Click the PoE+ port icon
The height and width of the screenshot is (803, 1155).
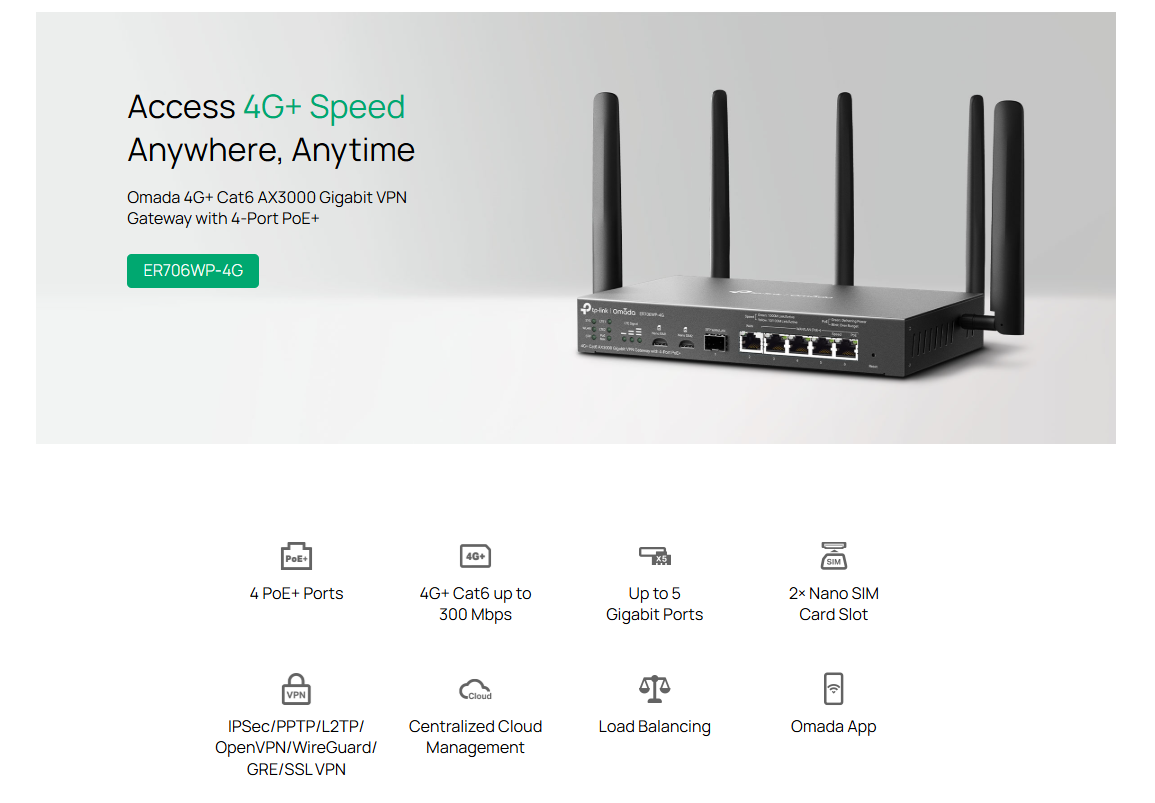click(296, 556)
